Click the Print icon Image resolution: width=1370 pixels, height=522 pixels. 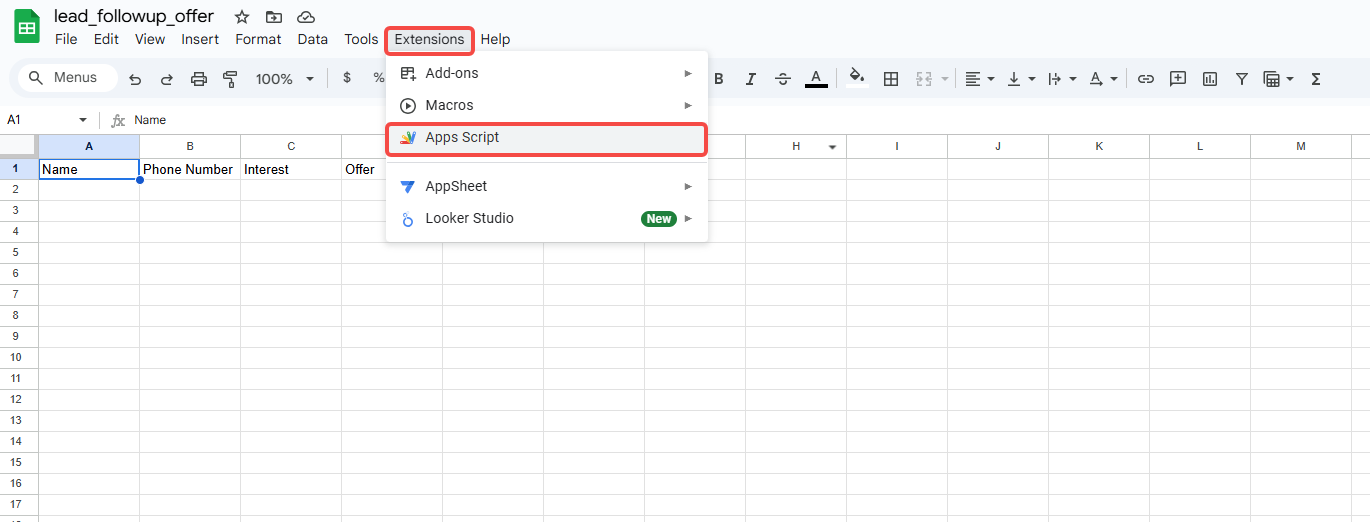[x=199, y=78]
